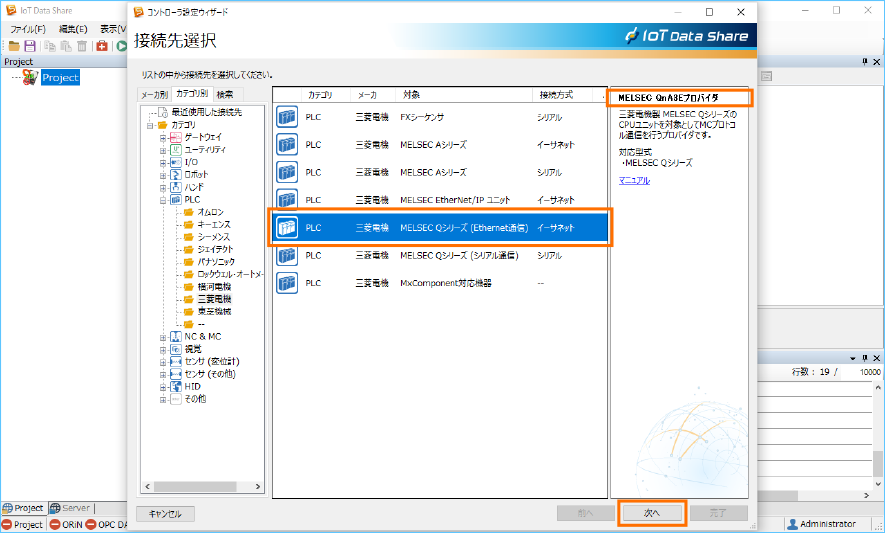Switch to the メーカ別 tab
This screenshot has height=533, width=885.
click(x=154, y=94)
